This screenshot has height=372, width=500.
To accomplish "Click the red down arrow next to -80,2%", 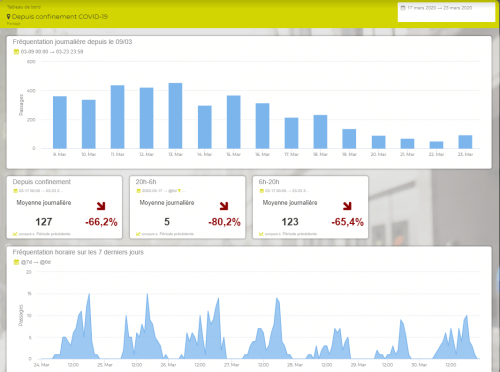I will pyautogui.click(x=224, y=206).
